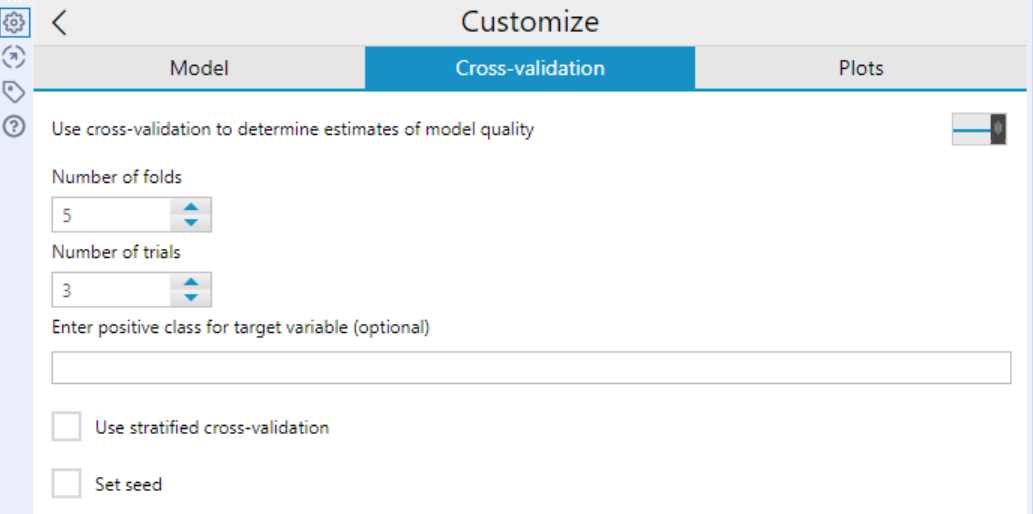
Task: Open the Navigation icon in sidebar
Action: click(x=14, y=56)
